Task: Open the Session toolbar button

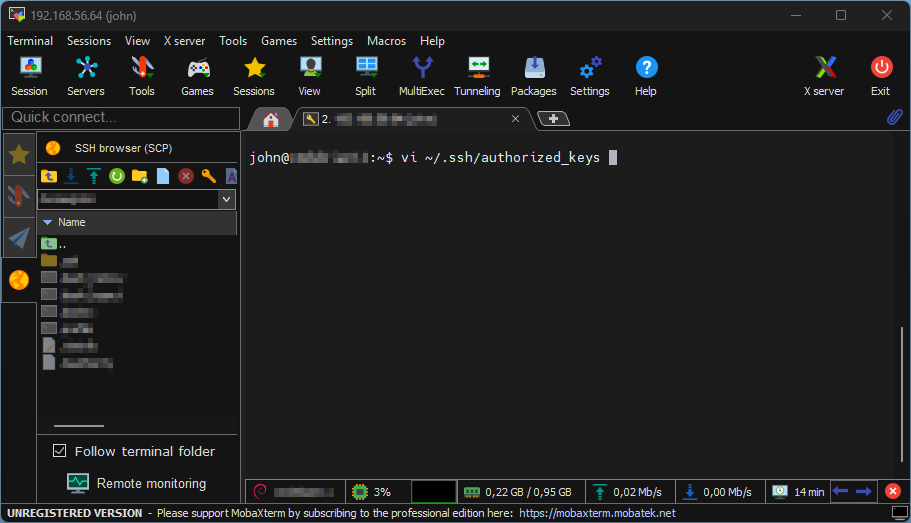Action: pos(30,76)
